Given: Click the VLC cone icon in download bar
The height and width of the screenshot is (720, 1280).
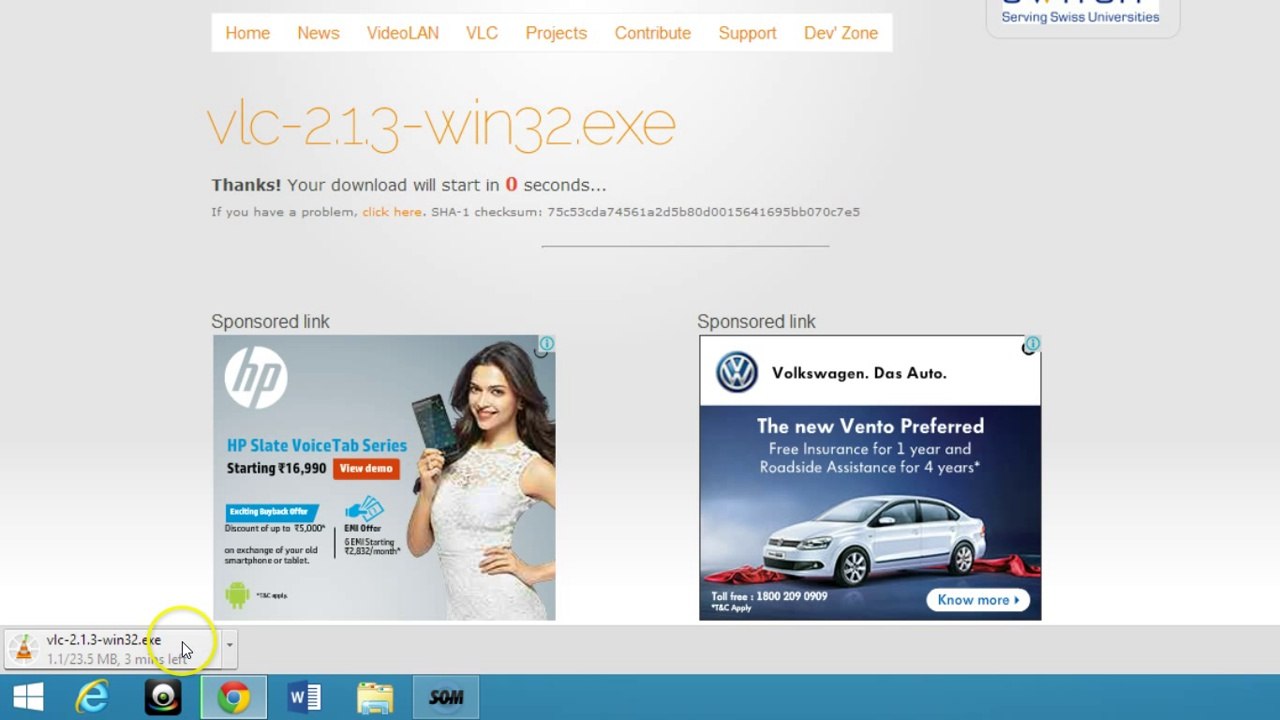Looking at the screenshot, I should point(24,649).
